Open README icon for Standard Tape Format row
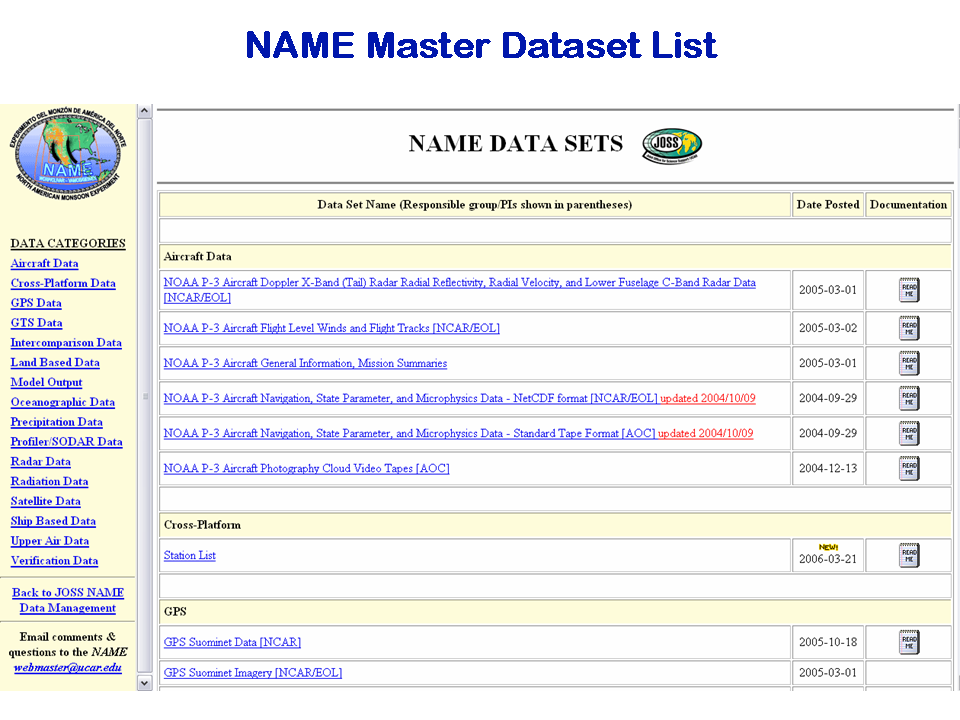This screenshot has width=960, height=720. [909, 433]
